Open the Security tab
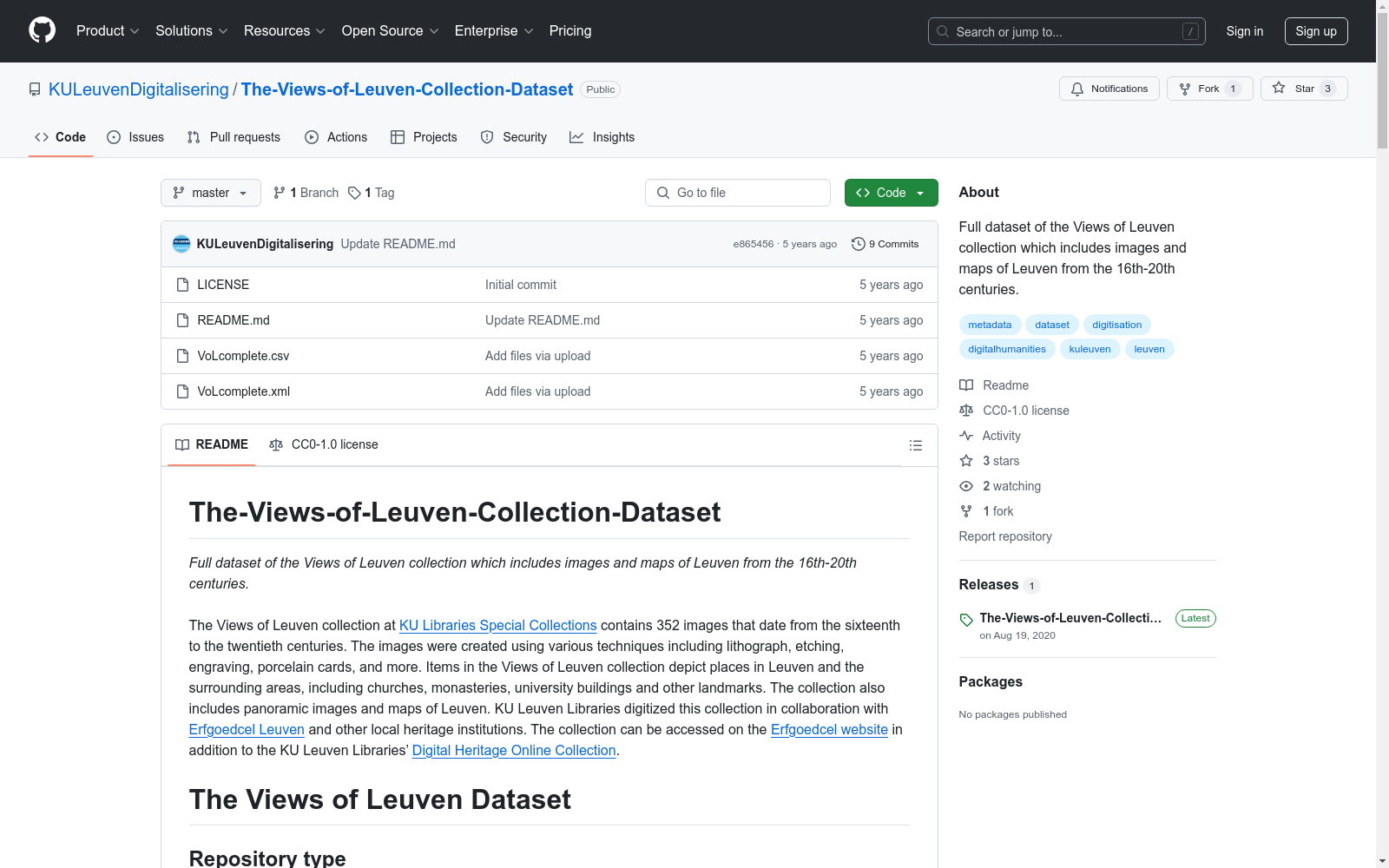Viewport: 1389px width, 868px height. tap(514, 137)
